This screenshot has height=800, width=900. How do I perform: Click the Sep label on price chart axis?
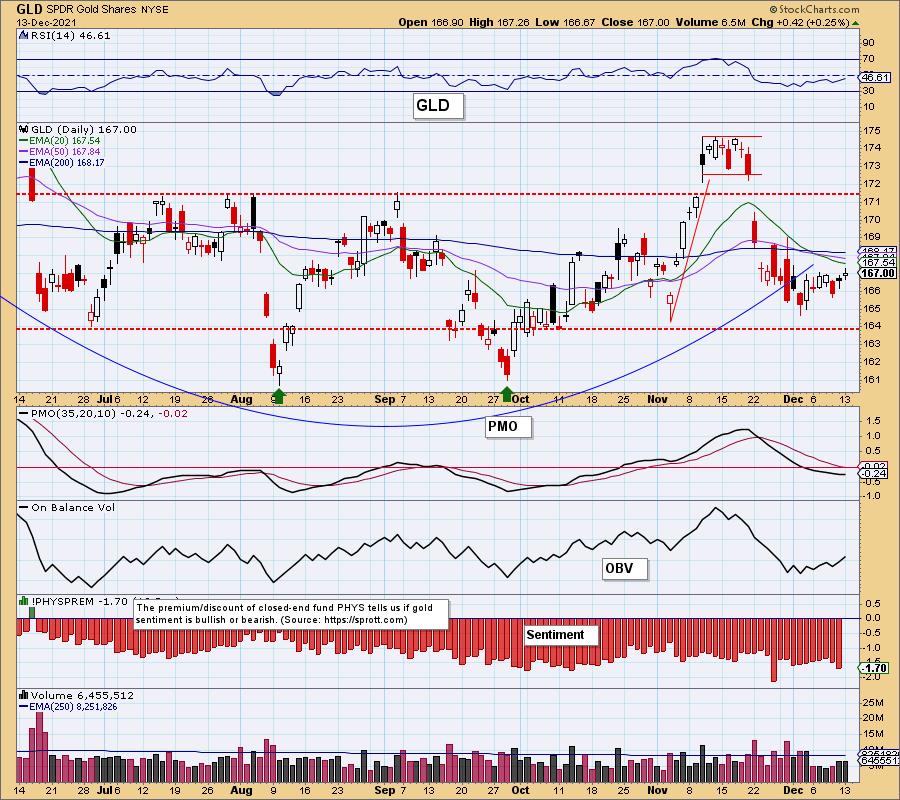[x=384, y=399]
